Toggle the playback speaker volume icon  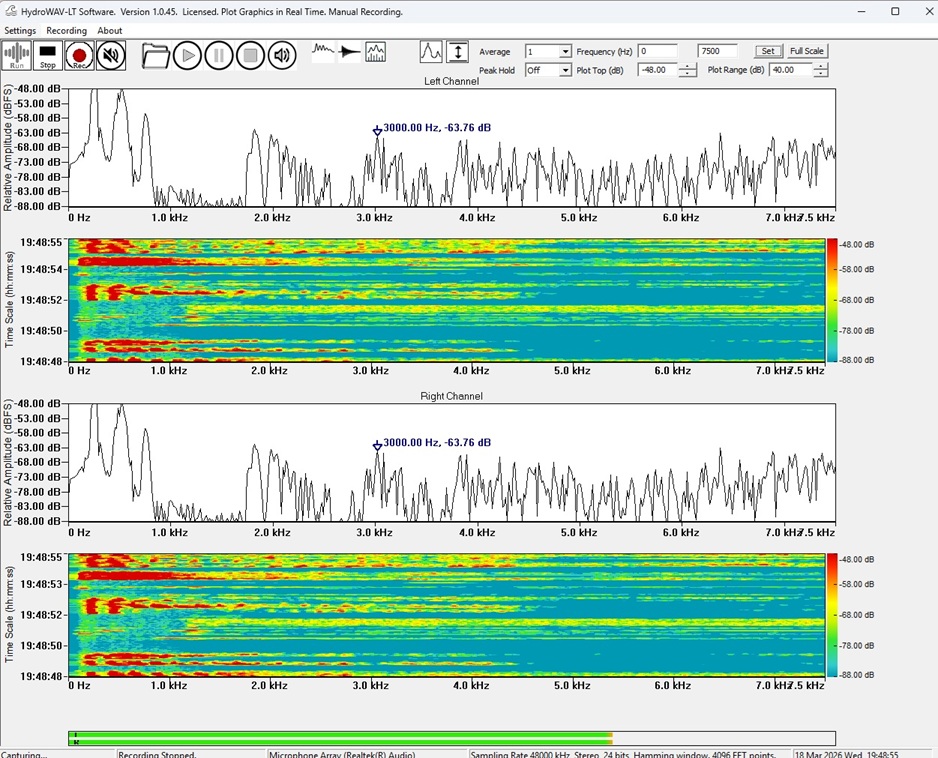282,56
